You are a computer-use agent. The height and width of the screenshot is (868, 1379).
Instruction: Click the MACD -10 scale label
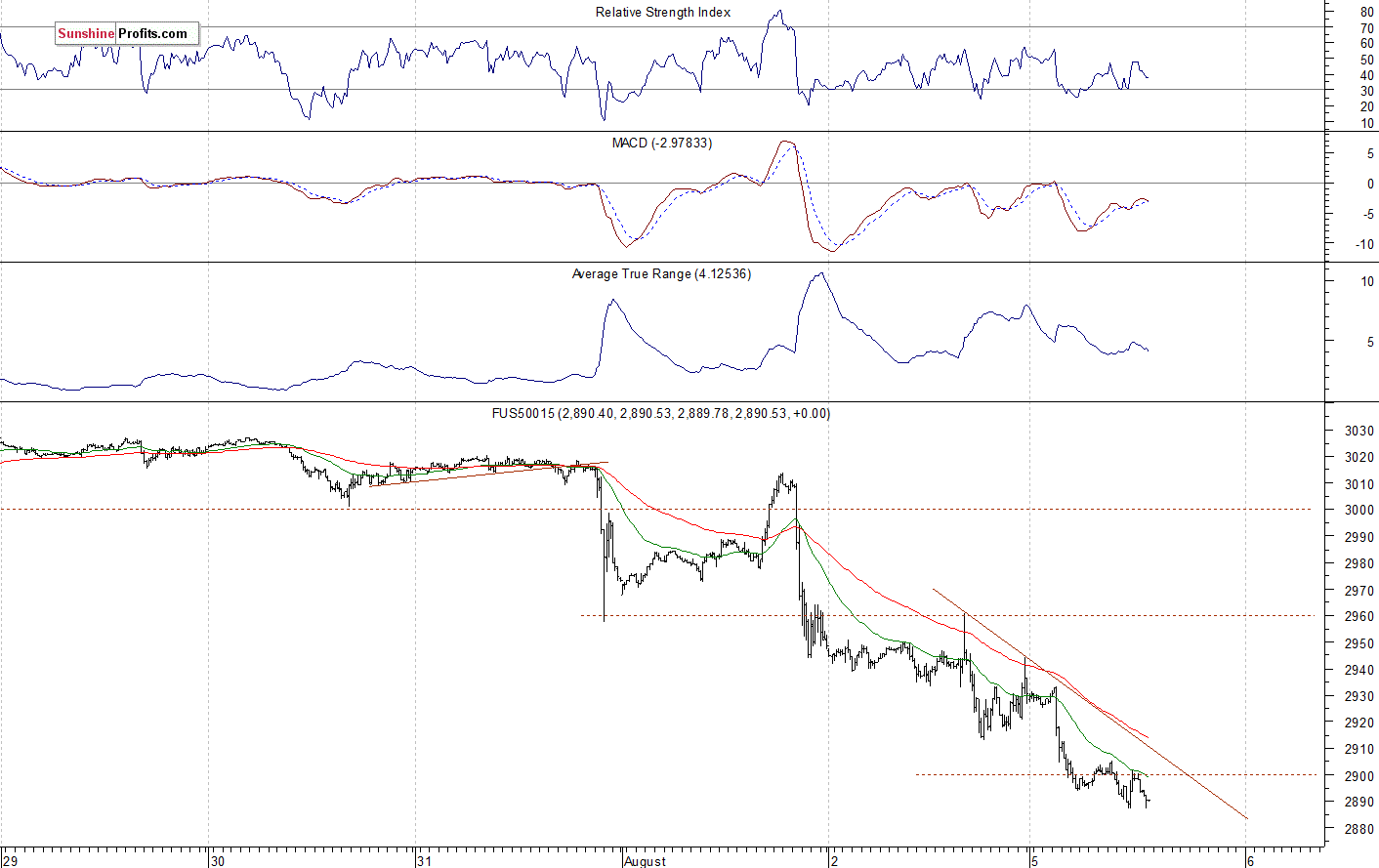(1363, 244)
